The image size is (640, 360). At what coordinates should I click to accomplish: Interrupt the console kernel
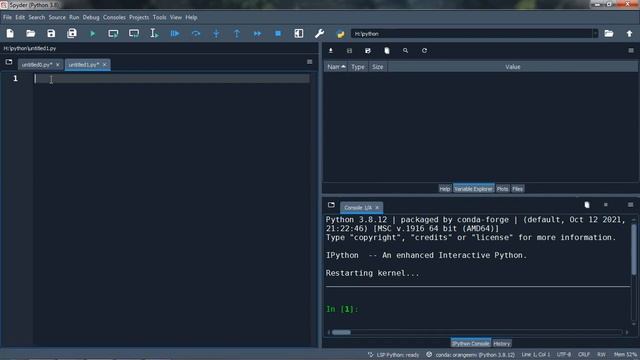[x=606, y=204]
